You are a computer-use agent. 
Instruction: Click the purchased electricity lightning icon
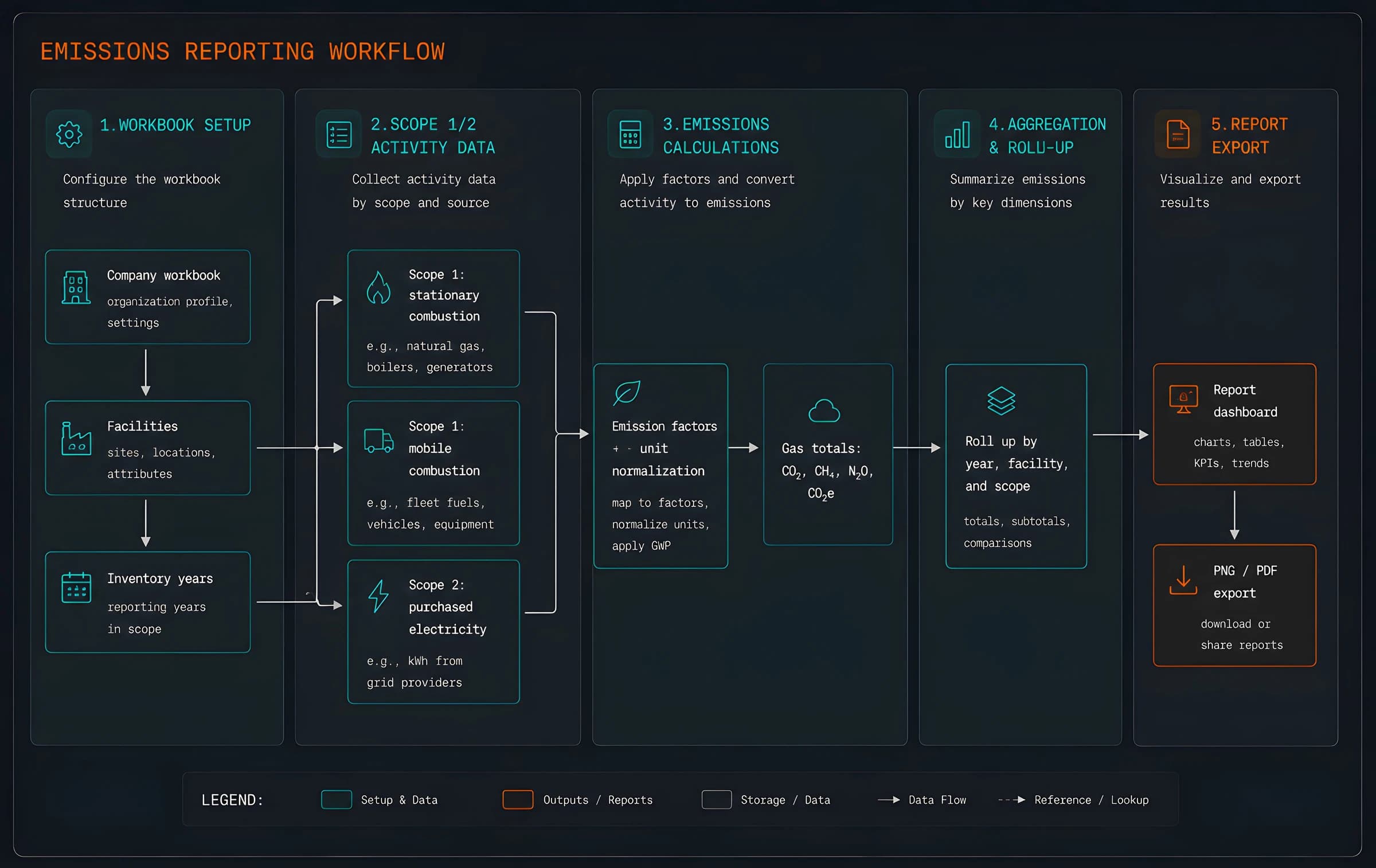coord(378,596)
